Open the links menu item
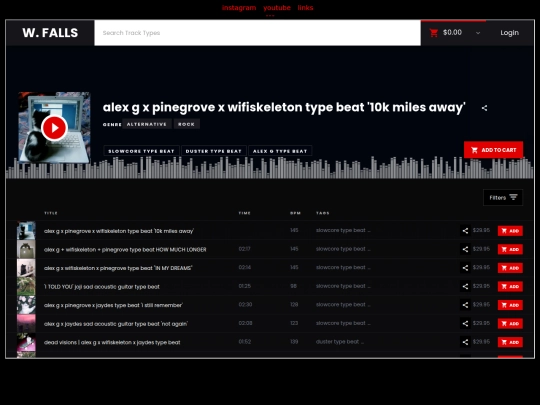The image size is (540, 405). point(305,8)
